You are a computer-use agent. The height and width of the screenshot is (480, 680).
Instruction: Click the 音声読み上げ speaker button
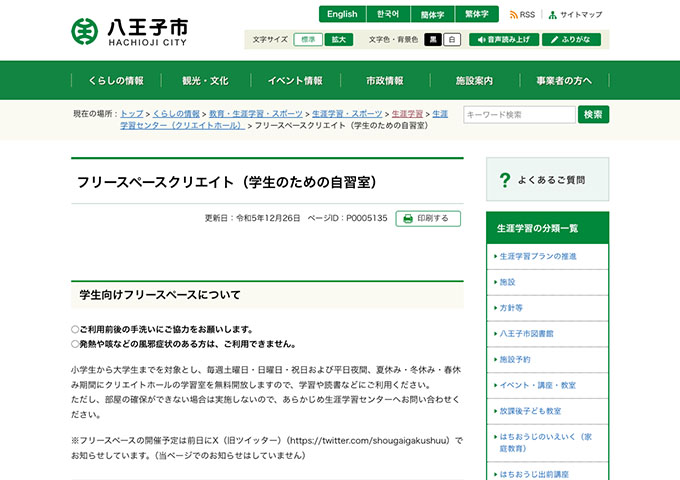(x=504, y=39)
